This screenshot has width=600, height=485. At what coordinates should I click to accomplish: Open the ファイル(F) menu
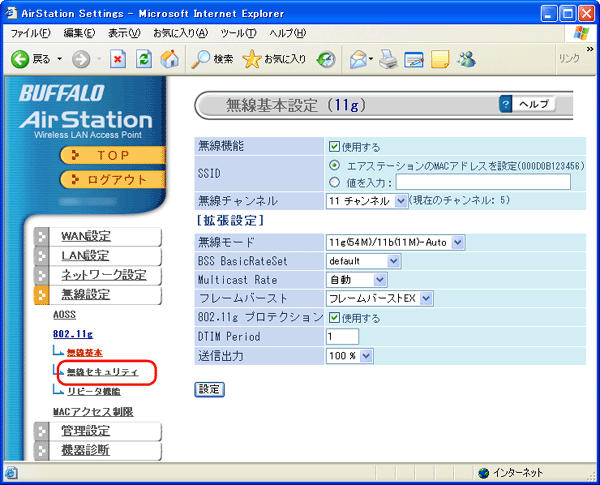(31, 33)
